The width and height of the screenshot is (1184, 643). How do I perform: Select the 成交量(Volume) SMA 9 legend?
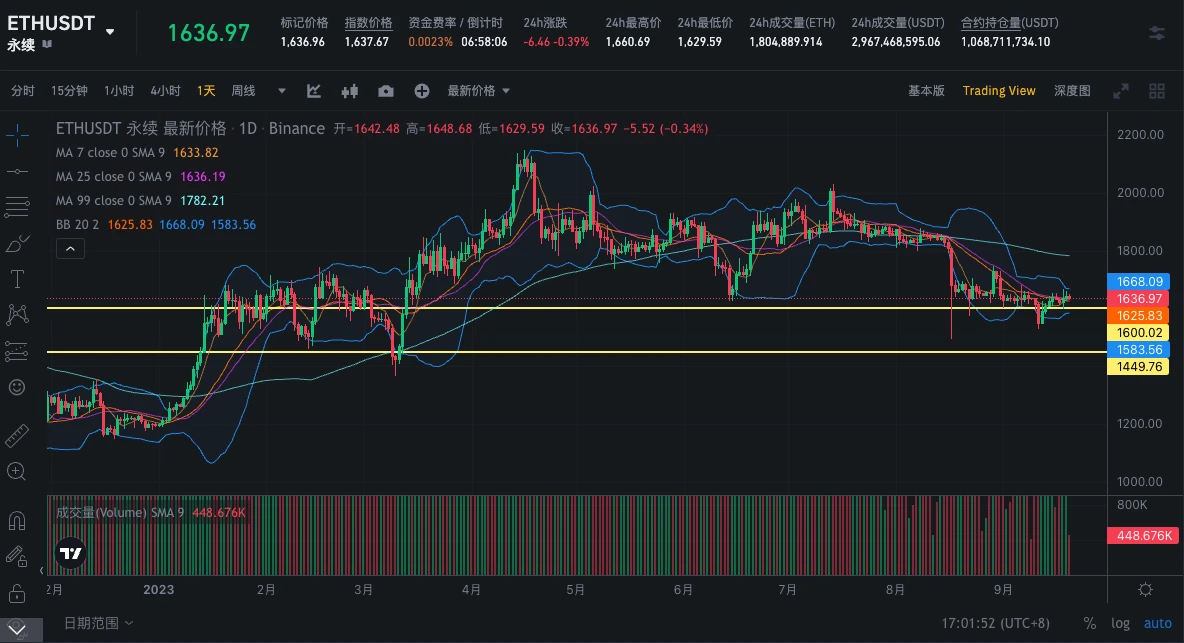click(x=150, y=512)
